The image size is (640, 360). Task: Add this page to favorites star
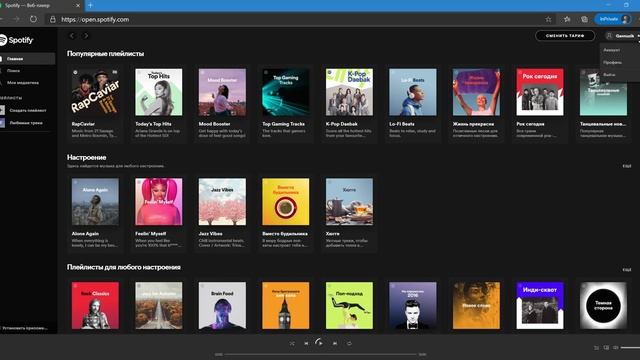548,19
